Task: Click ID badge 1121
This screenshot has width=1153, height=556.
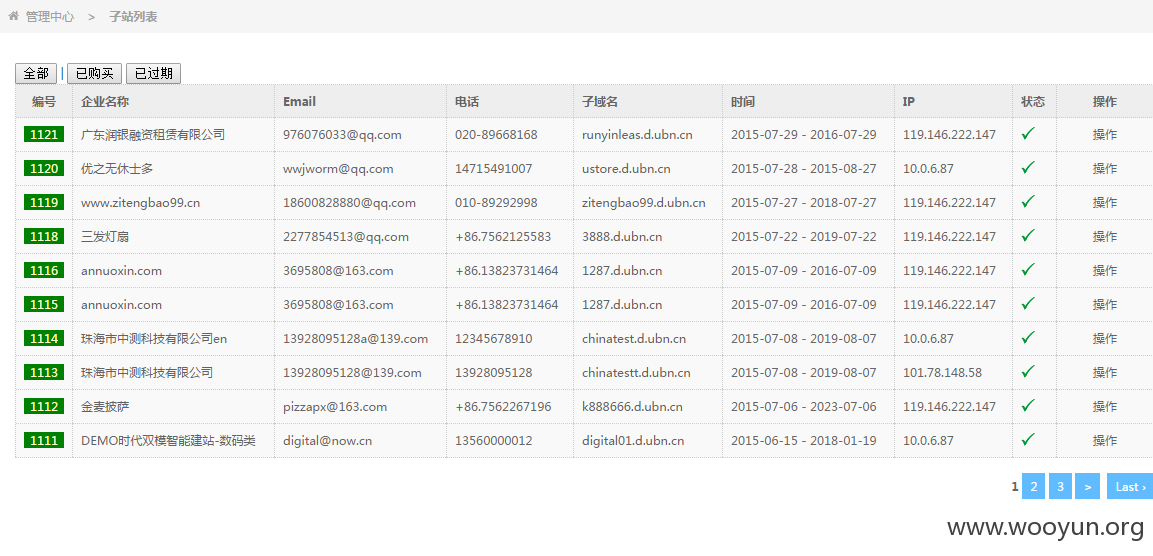Action: [43, 135]
